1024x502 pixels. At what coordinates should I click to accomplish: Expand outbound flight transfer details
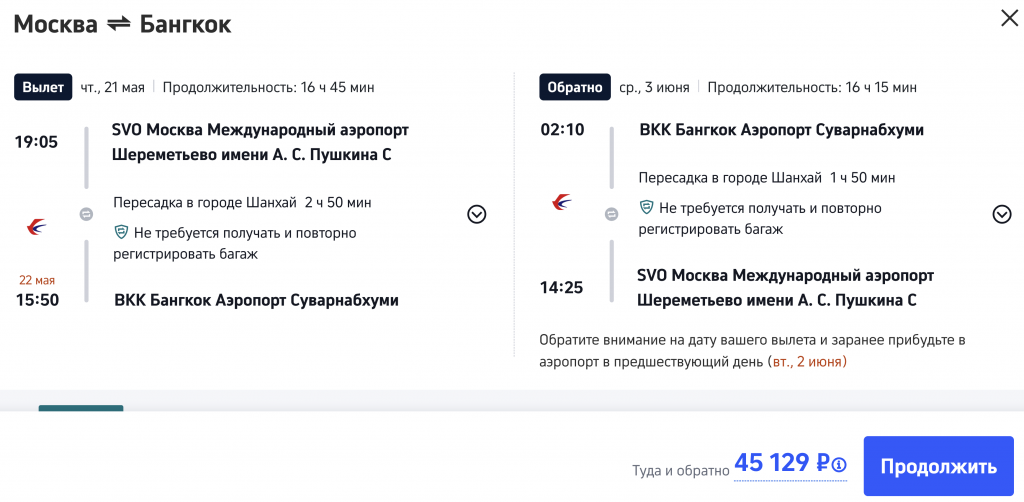point(477,214)
